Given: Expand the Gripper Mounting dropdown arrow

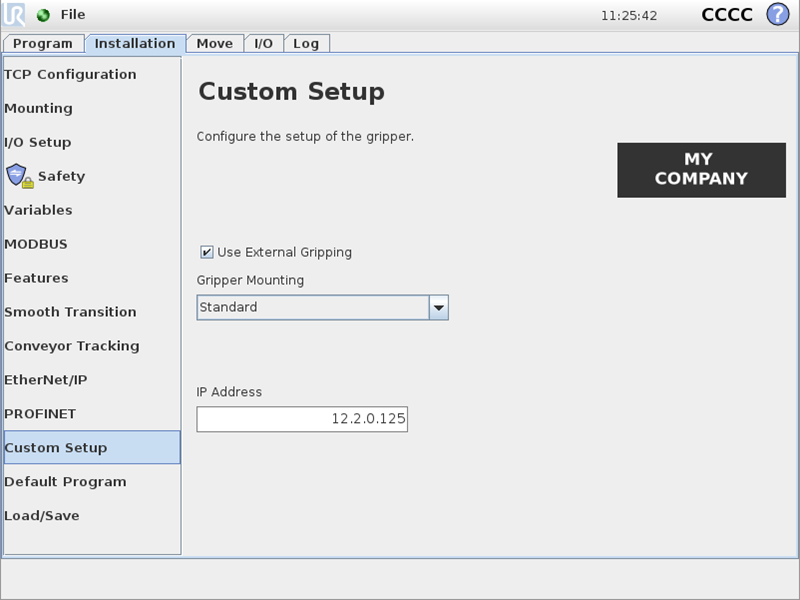Looking at the screenshot, I should (x=438, y=308).
